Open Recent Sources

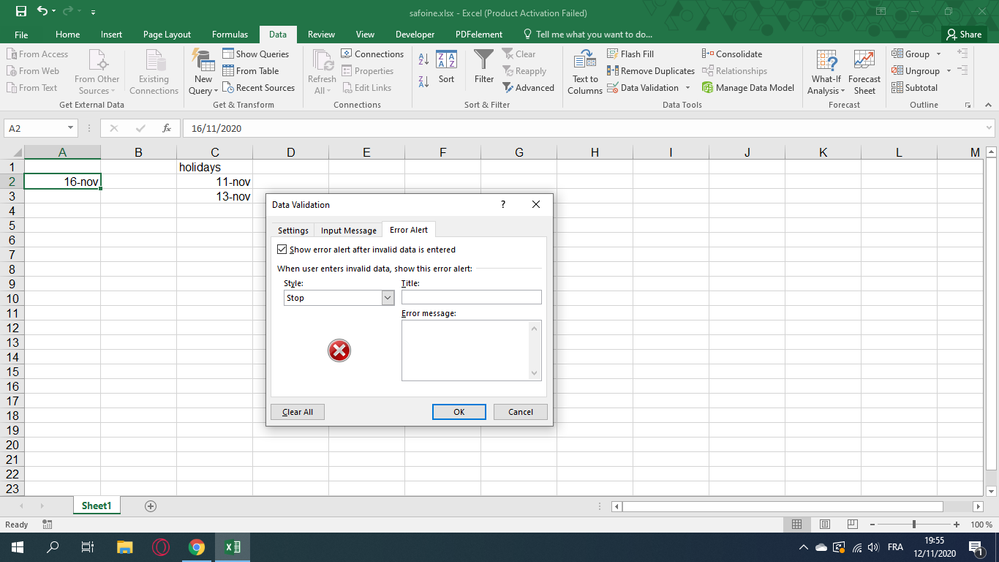[x=259, y=88]
